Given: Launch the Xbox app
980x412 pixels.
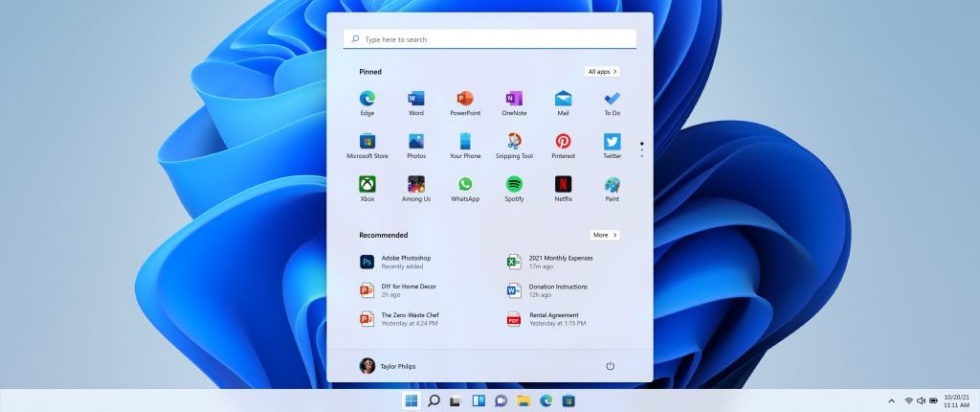Looking at the screenshot, I should pyautogui.click(x=367, y=185).
